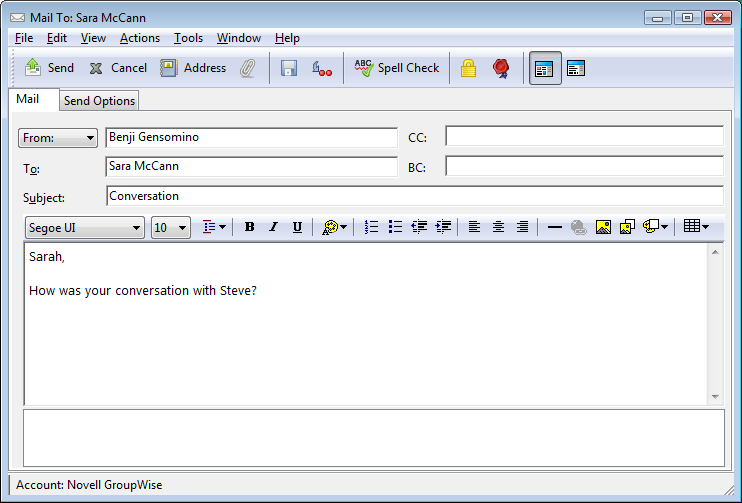The image size is (742, 503).
Task: Open the From: dropdown button
Action: [58, 138]
